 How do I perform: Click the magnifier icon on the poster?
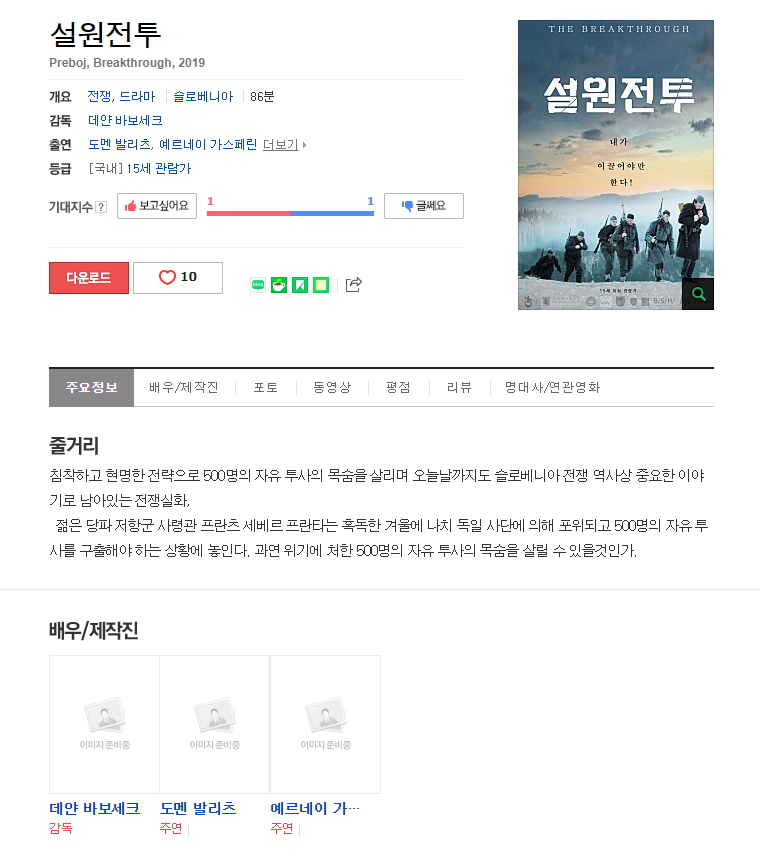pyautogui.click(x=698, y=294)
